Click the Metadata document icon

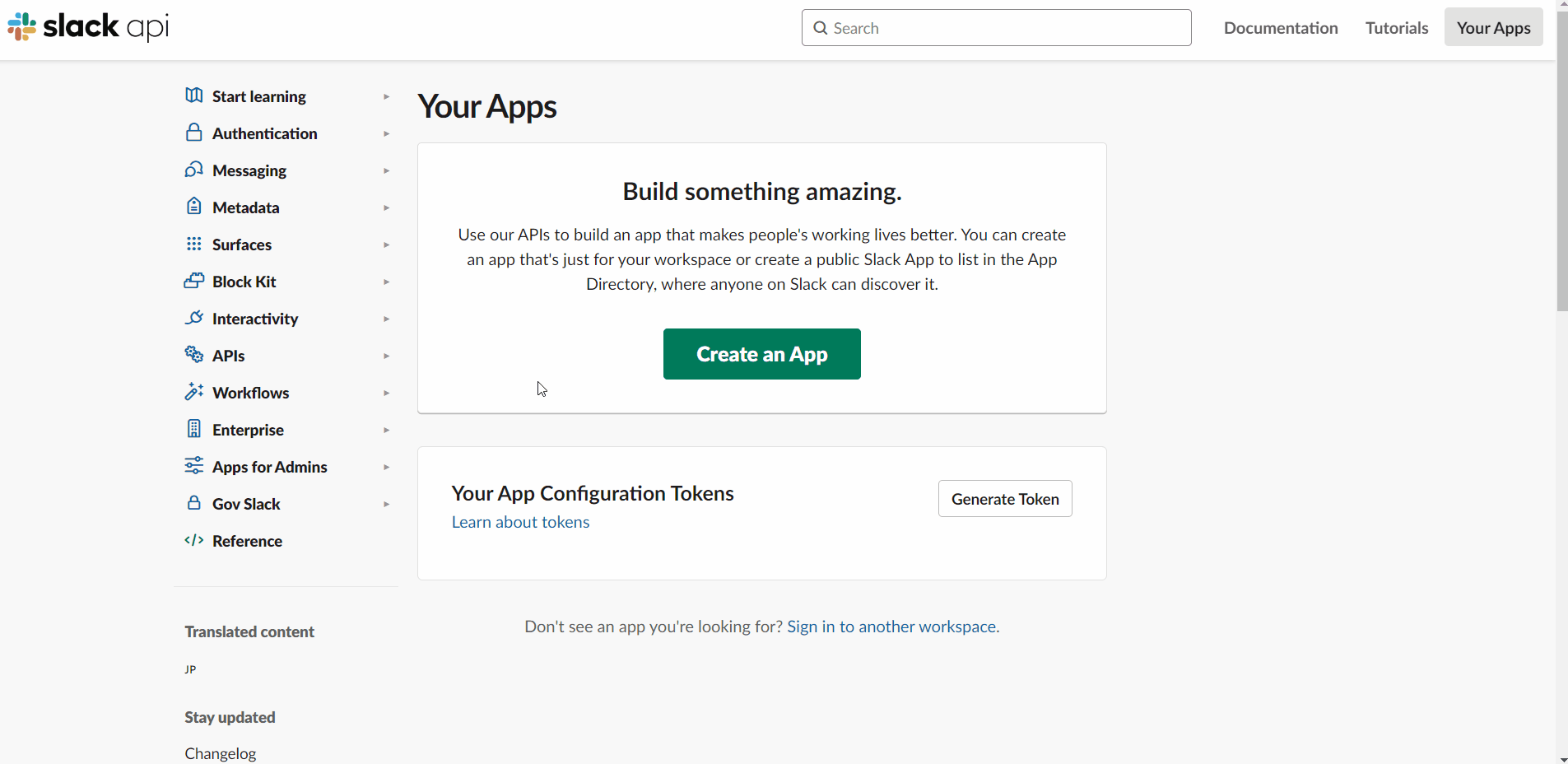pyautogui.click(x=193, y=207)
